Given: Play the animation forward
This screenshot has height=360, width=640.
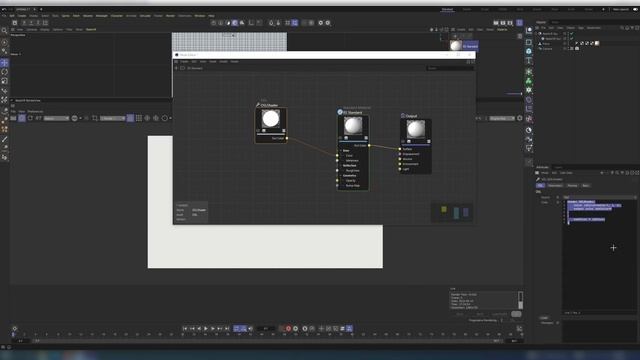Looking at the screenshot, I should coord(206,329).
